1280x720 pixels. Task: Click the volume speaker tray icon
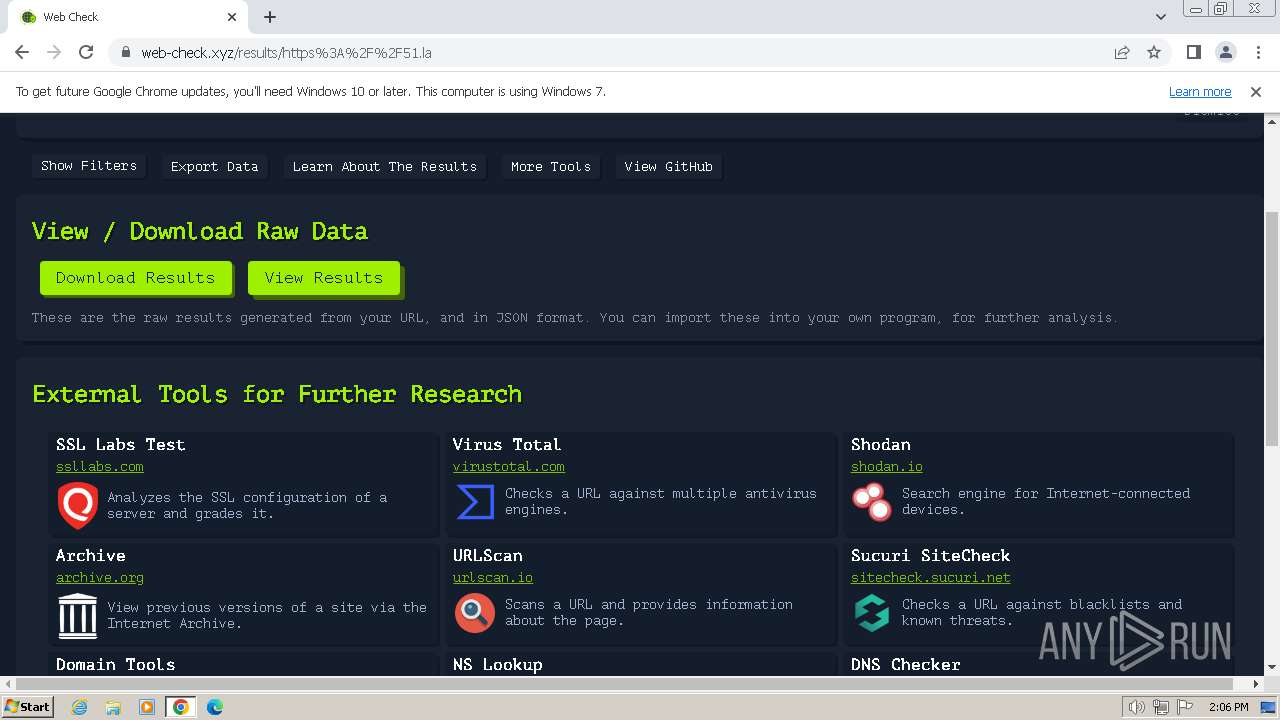(1136, 707)
